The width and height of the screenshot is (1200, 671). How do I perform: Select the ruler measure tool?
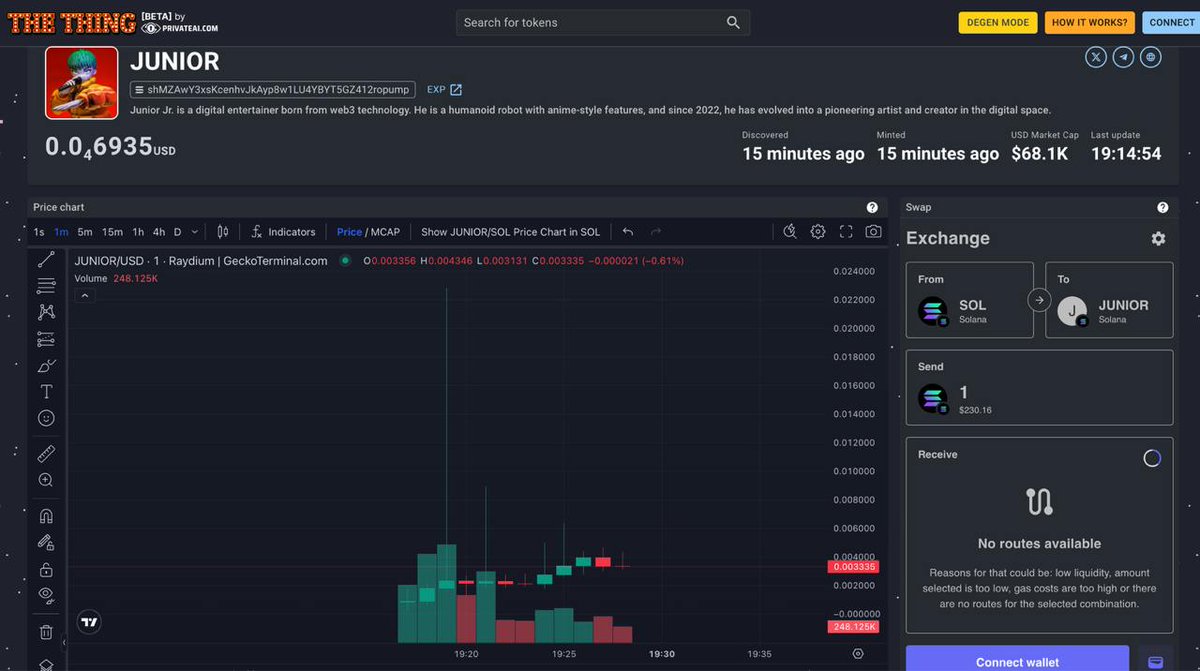(x=46, y=454)
